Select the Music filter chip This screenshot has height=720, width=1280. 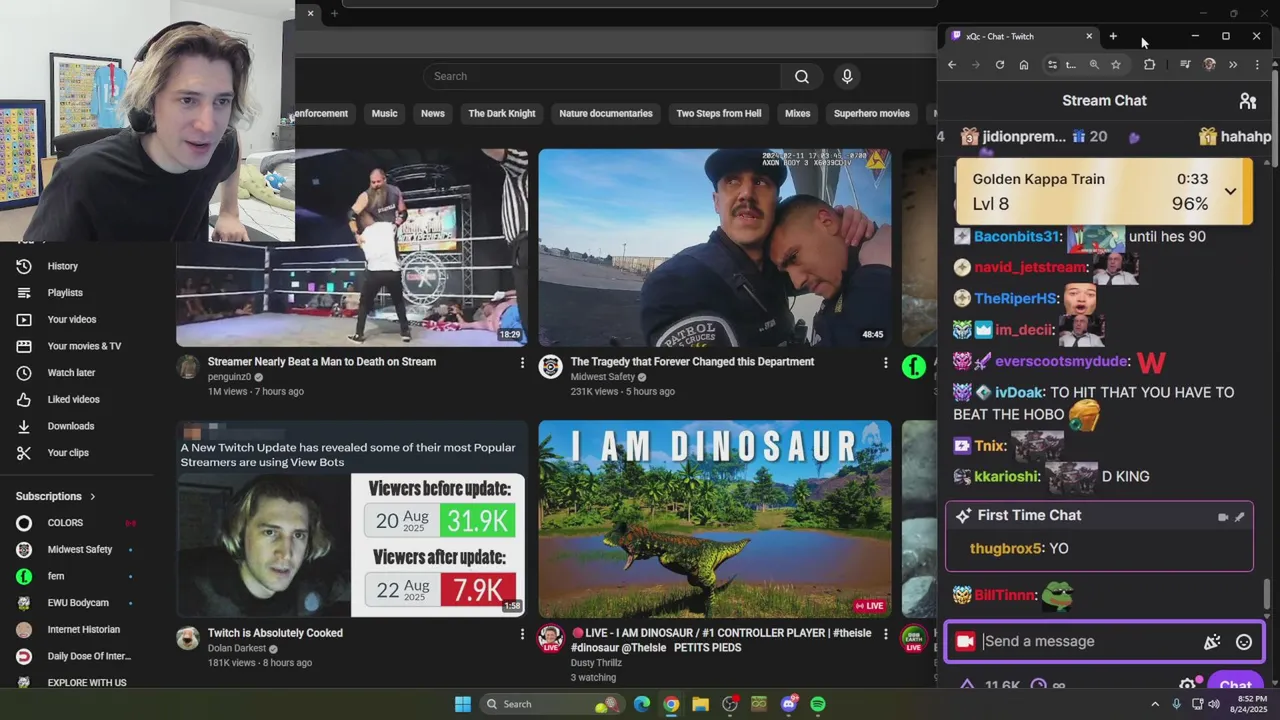tap(385, 114)
